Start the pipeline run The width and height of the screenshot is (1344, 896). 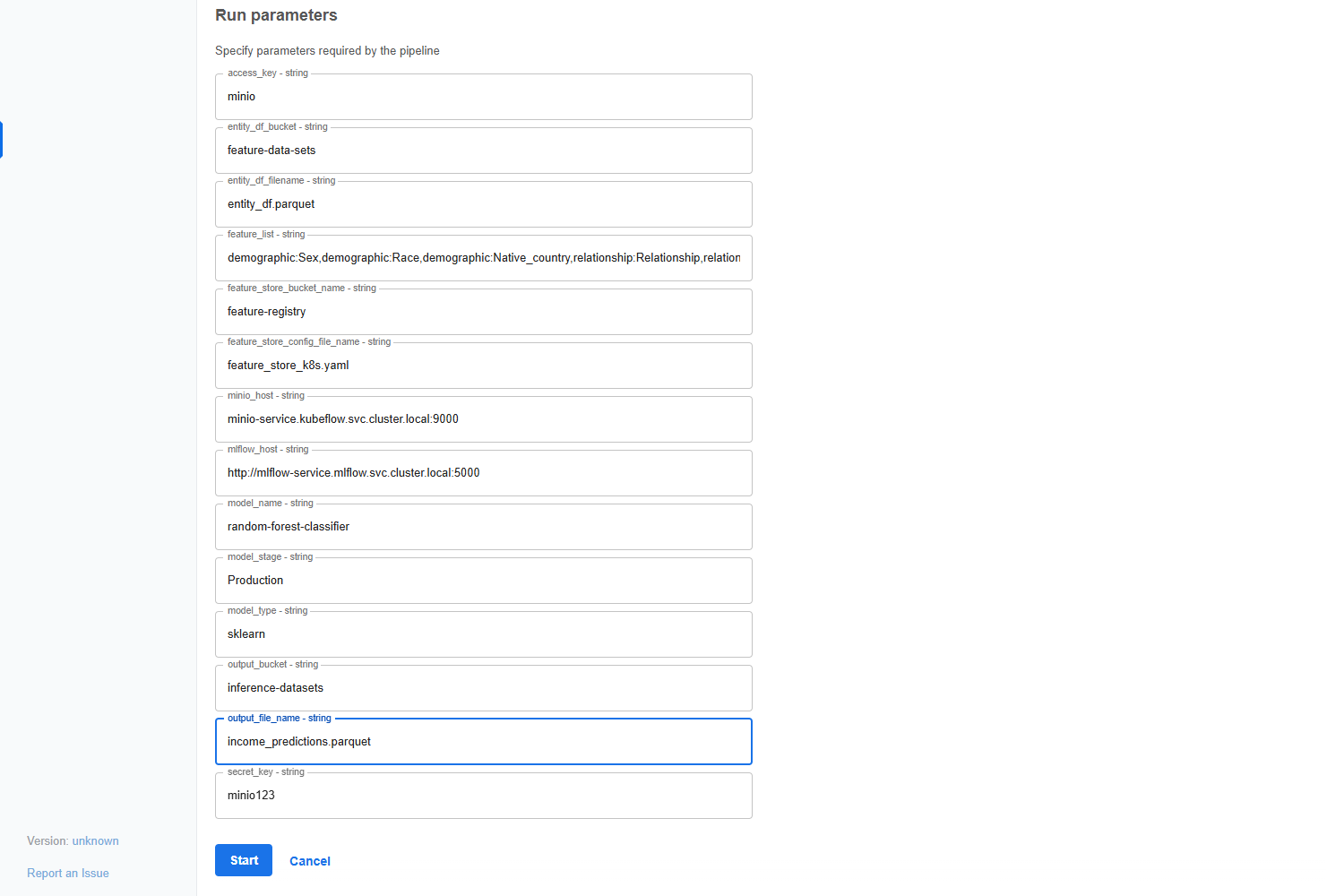pos(244,860)
